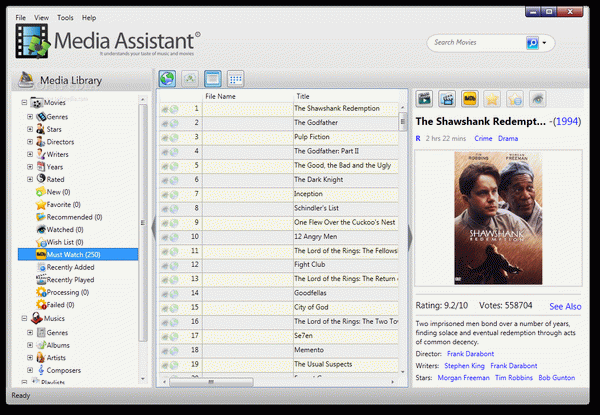
Task: Toggle watched status with the eye icon
Action: [538, 99]
